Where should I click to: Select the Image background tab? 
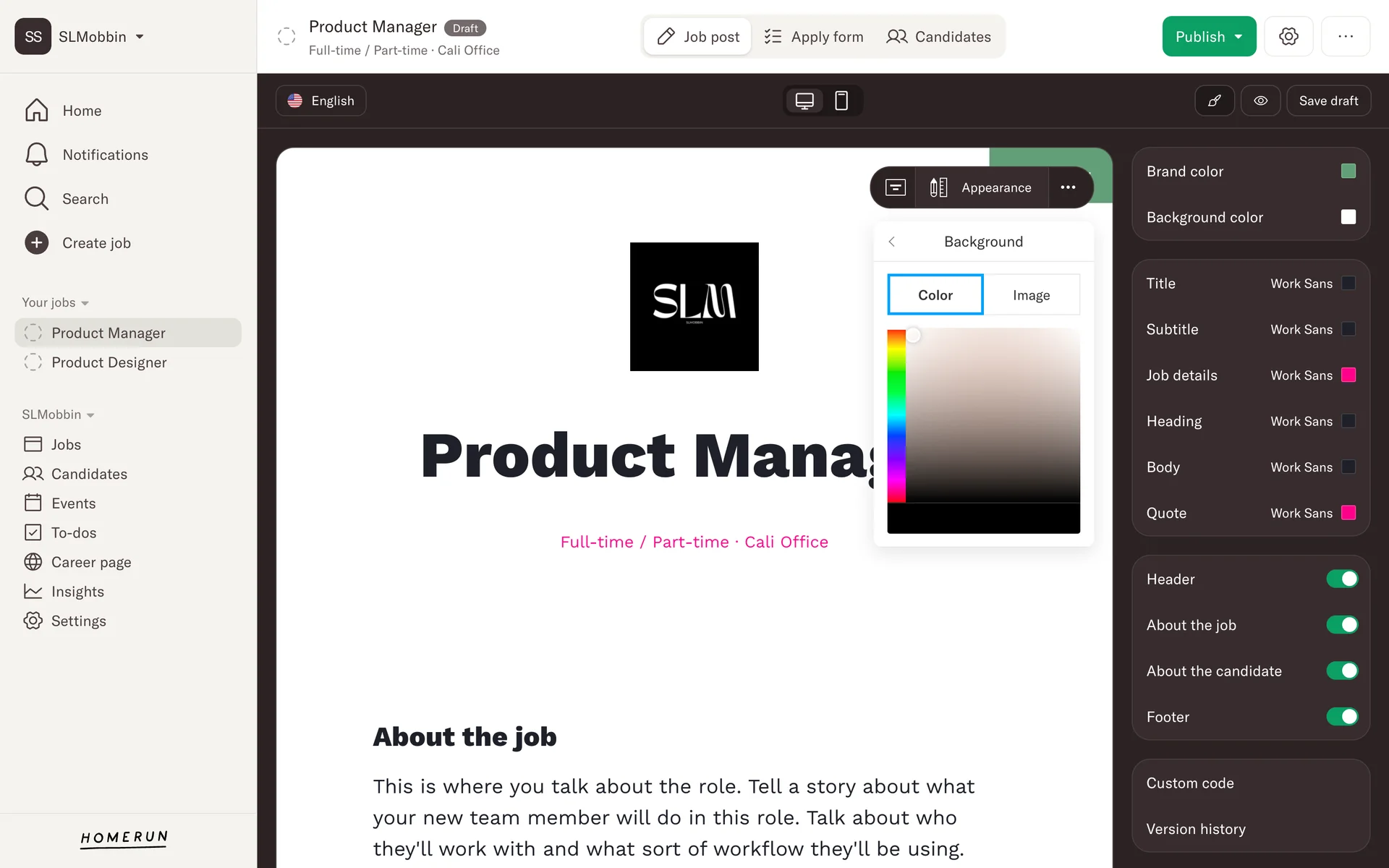1031,295
